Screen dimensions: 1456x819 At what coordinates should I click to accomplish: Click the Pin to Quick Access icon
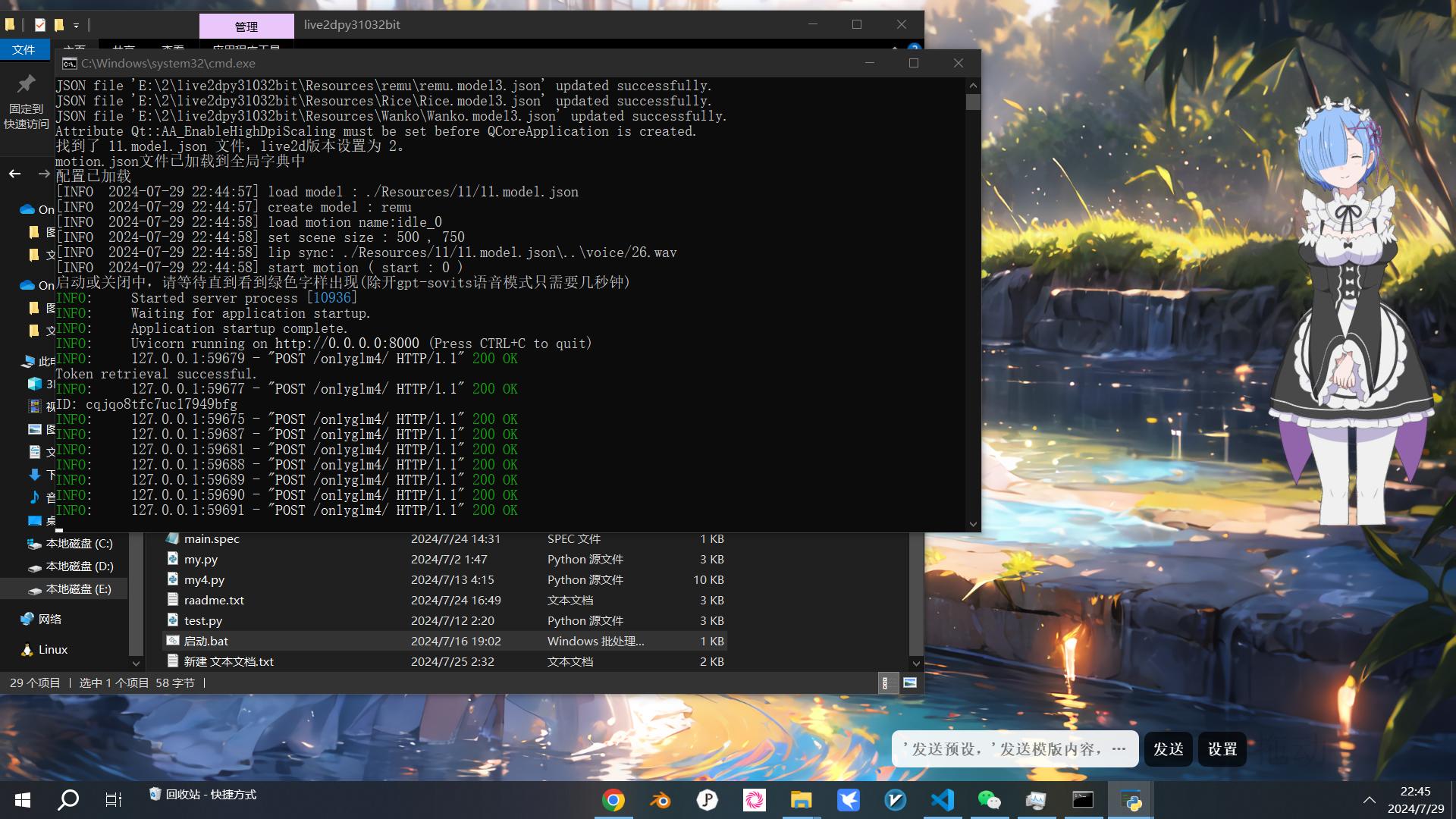[27, 83]
